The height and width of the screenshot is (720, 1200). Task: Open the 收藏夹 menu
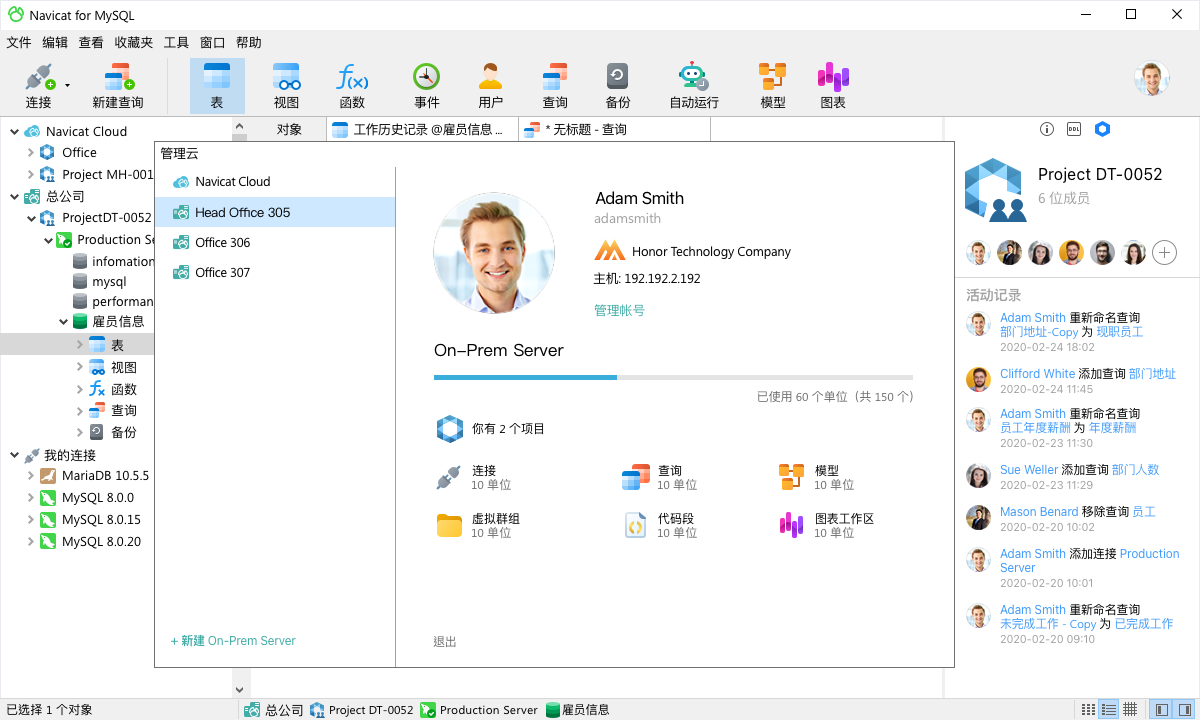(x=134, y=43)
